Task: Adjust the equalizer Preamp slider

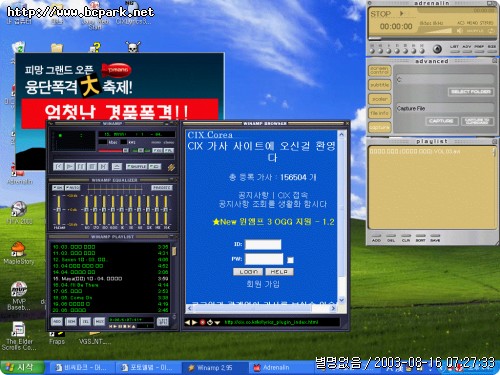Action: [x=59, y=209]
